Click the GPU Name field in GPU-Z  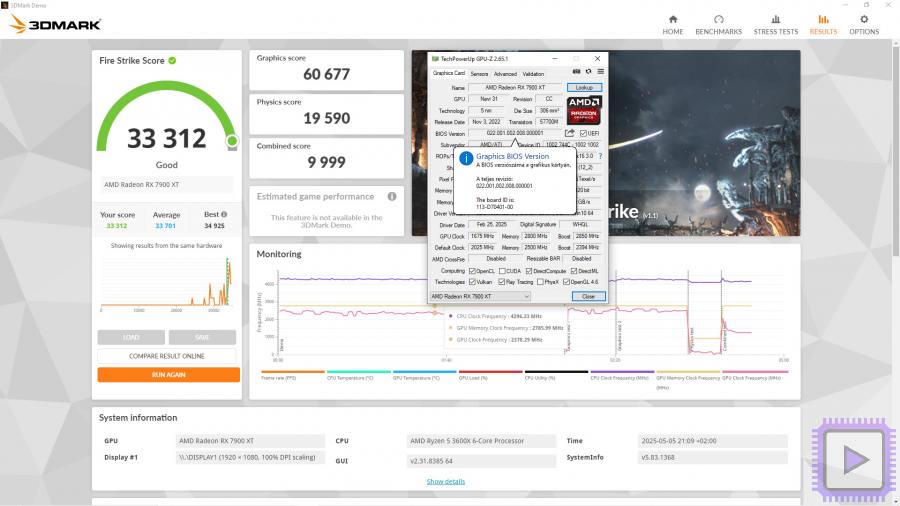pyautogui.click(x=515, y=88)
